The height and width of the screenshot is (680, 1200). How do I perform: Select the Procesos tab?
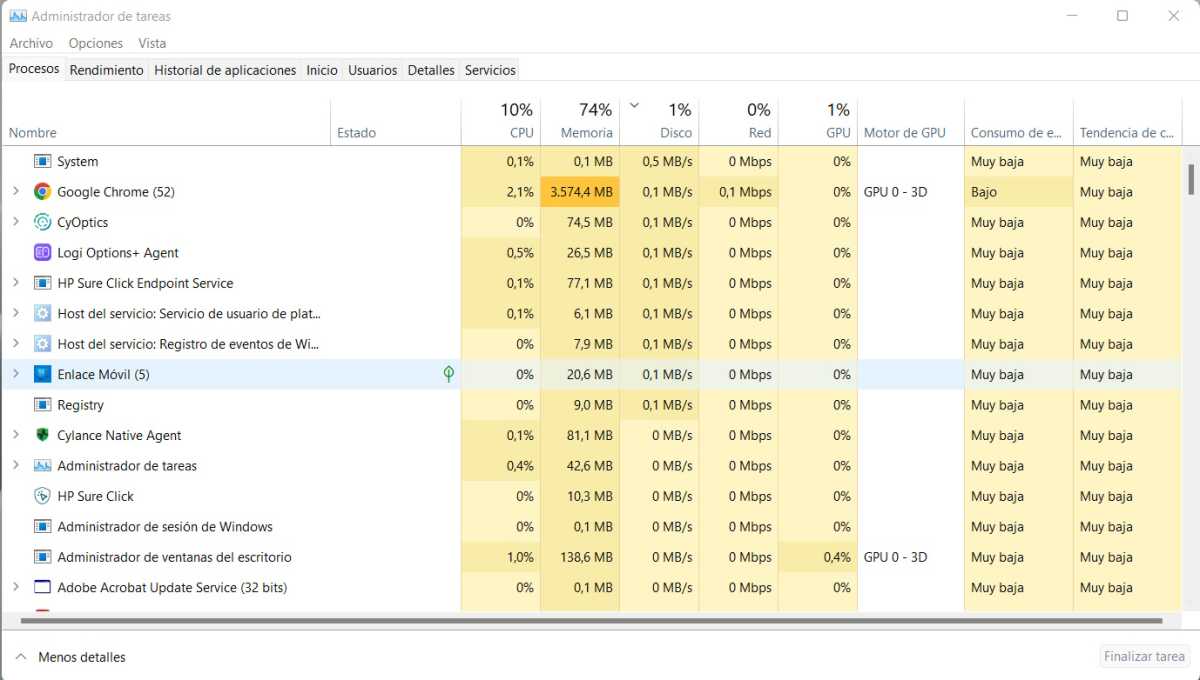(x=34, y=69)
